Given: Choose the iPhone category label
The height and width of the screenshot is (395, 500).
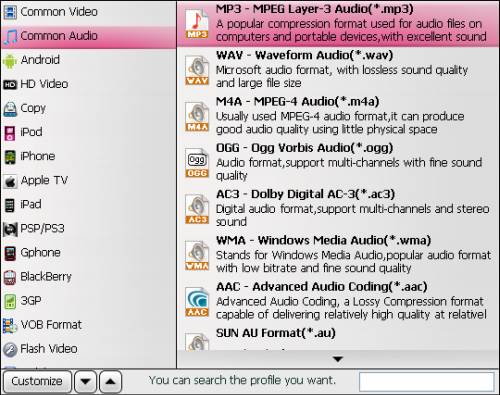Looking at the screenshot, I should point(38,156).
